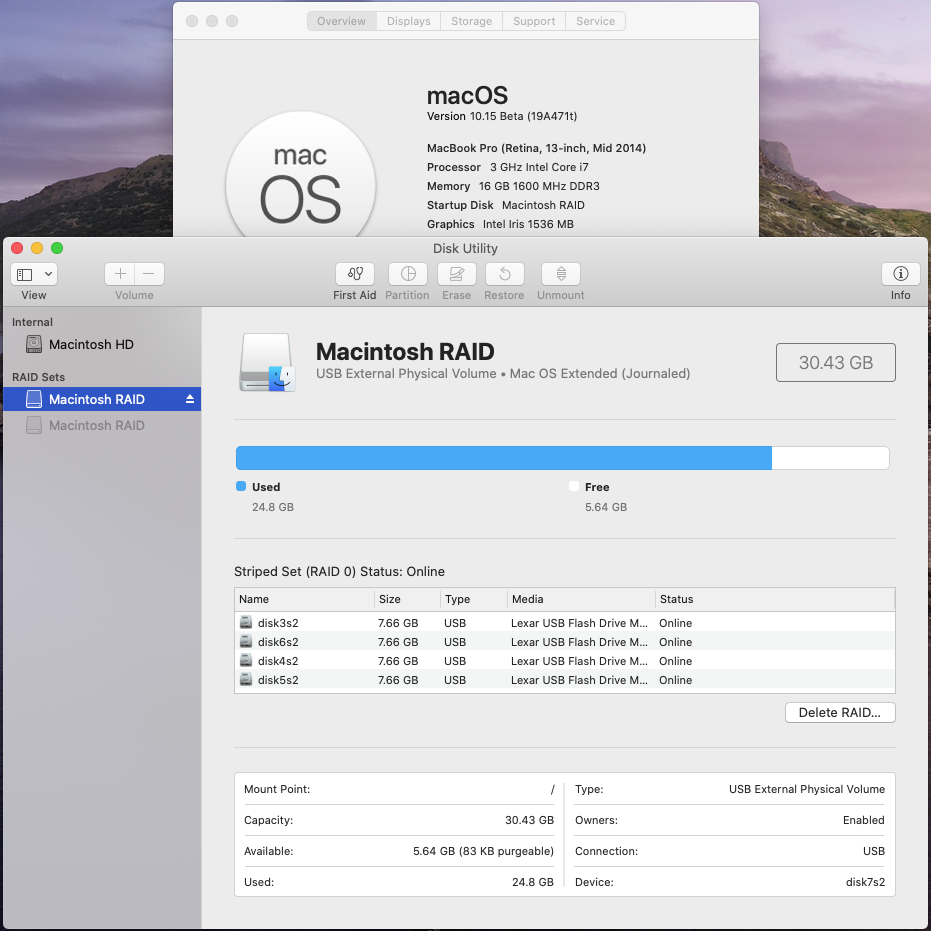Click the Available value 5.64 GB purgeable

point(483,851)
